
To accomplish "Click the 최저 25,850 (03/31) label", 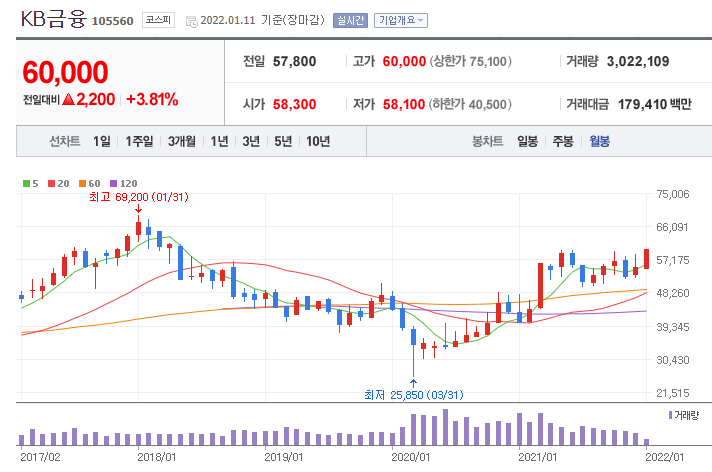I will (414, 395).
